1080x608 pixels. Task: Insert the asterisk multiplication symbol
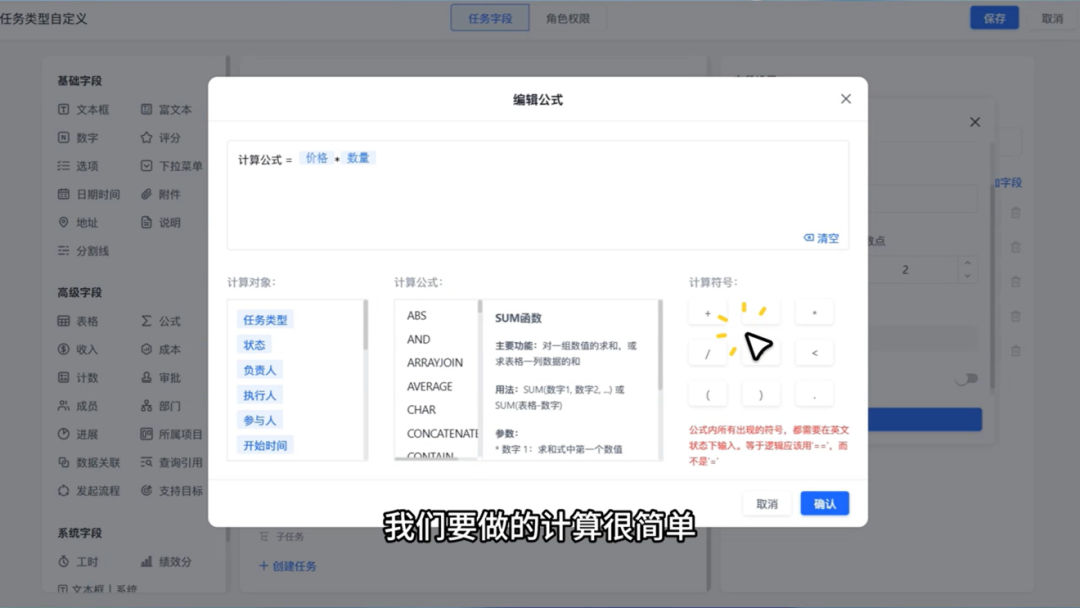[x=814, y=313]
